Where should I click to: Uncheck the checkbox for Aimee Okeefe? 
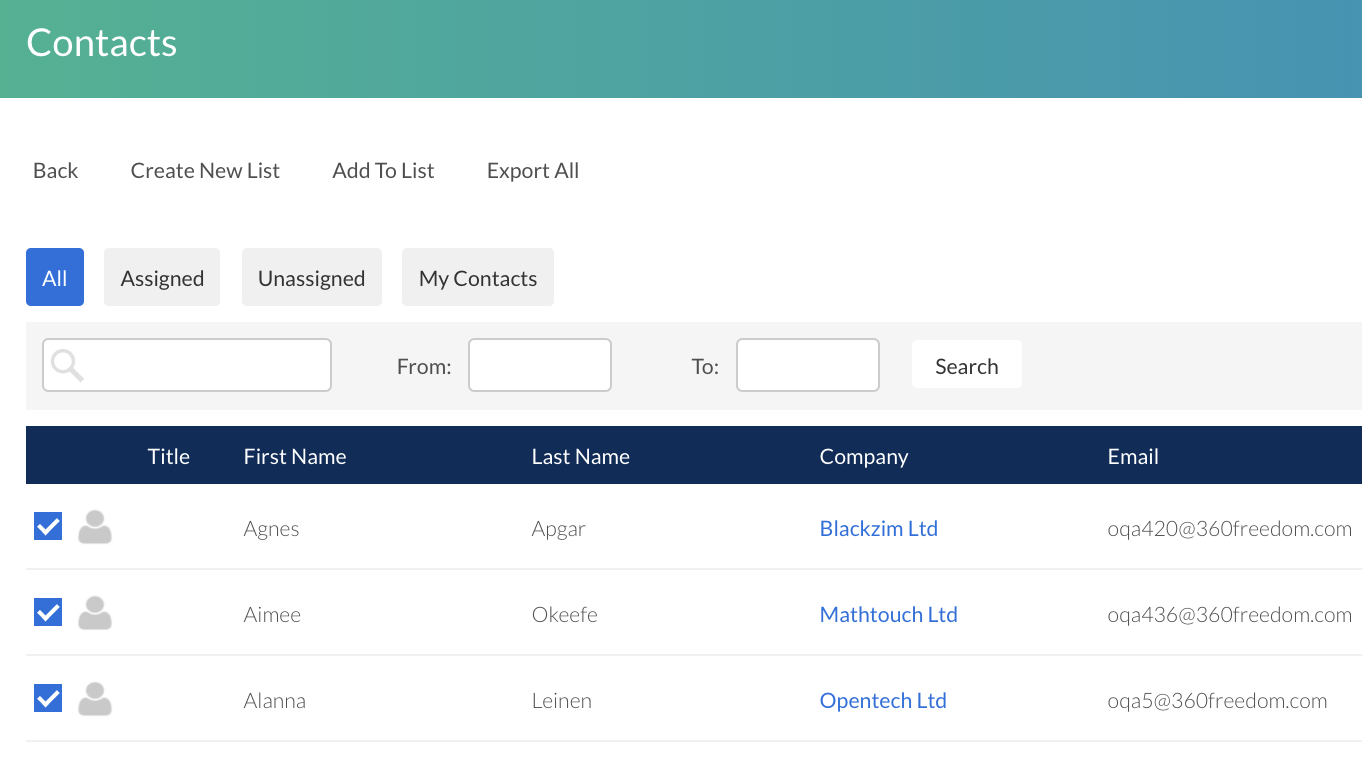click(48, 612)
